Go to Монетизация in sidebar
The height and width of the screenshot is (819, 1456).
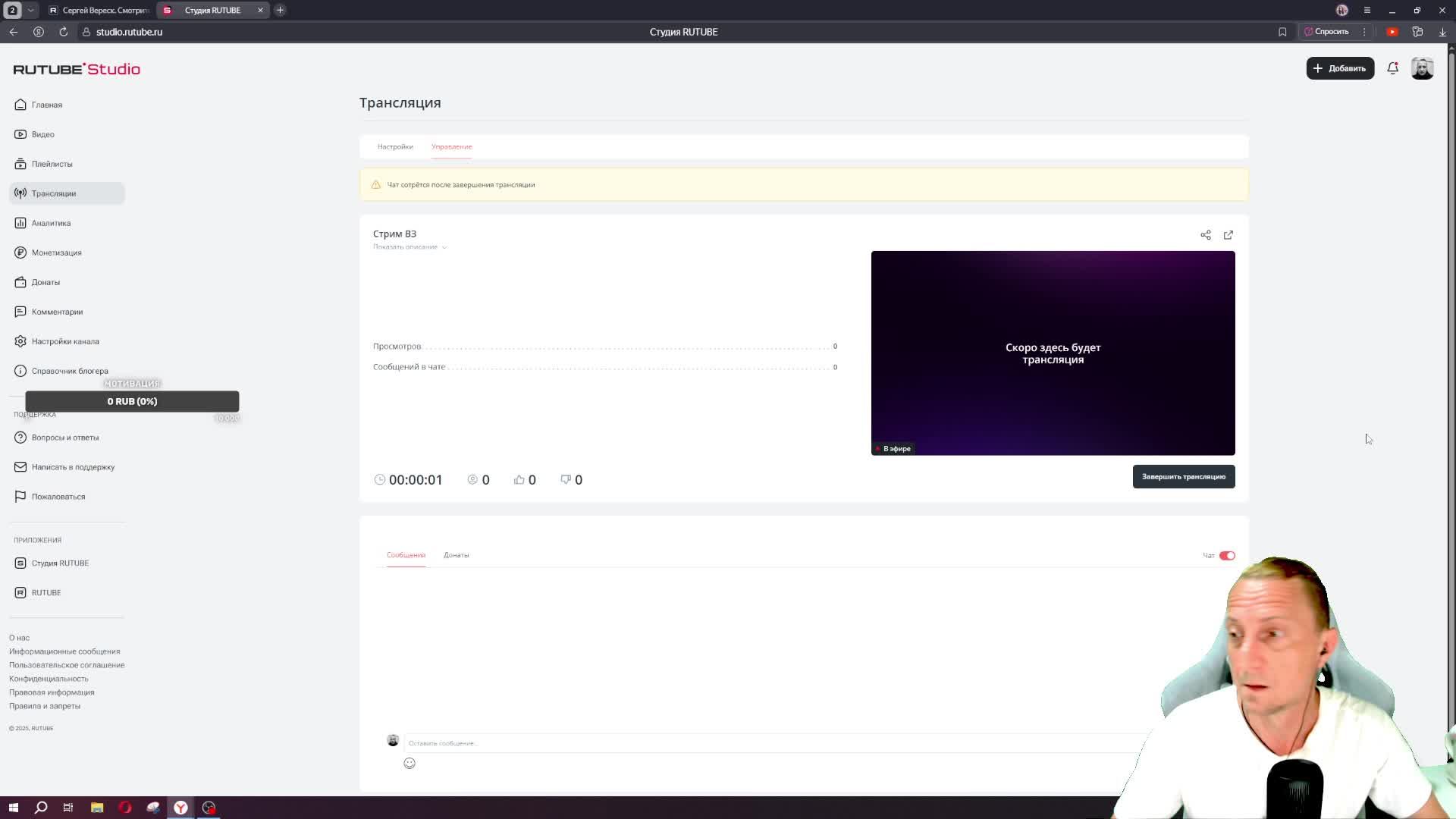coord(56,253)
